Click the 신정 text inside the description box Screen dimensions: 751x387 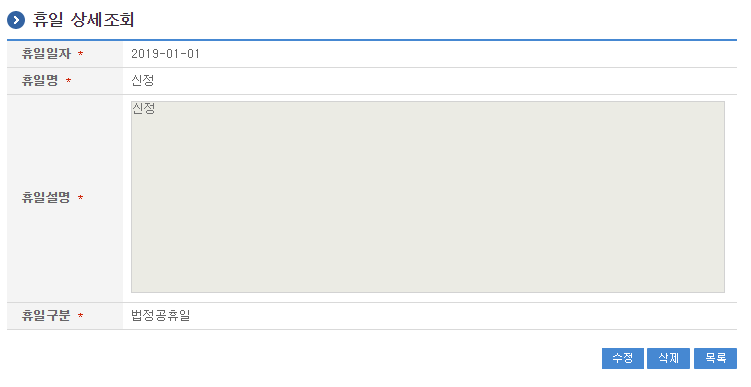(143, 109)
